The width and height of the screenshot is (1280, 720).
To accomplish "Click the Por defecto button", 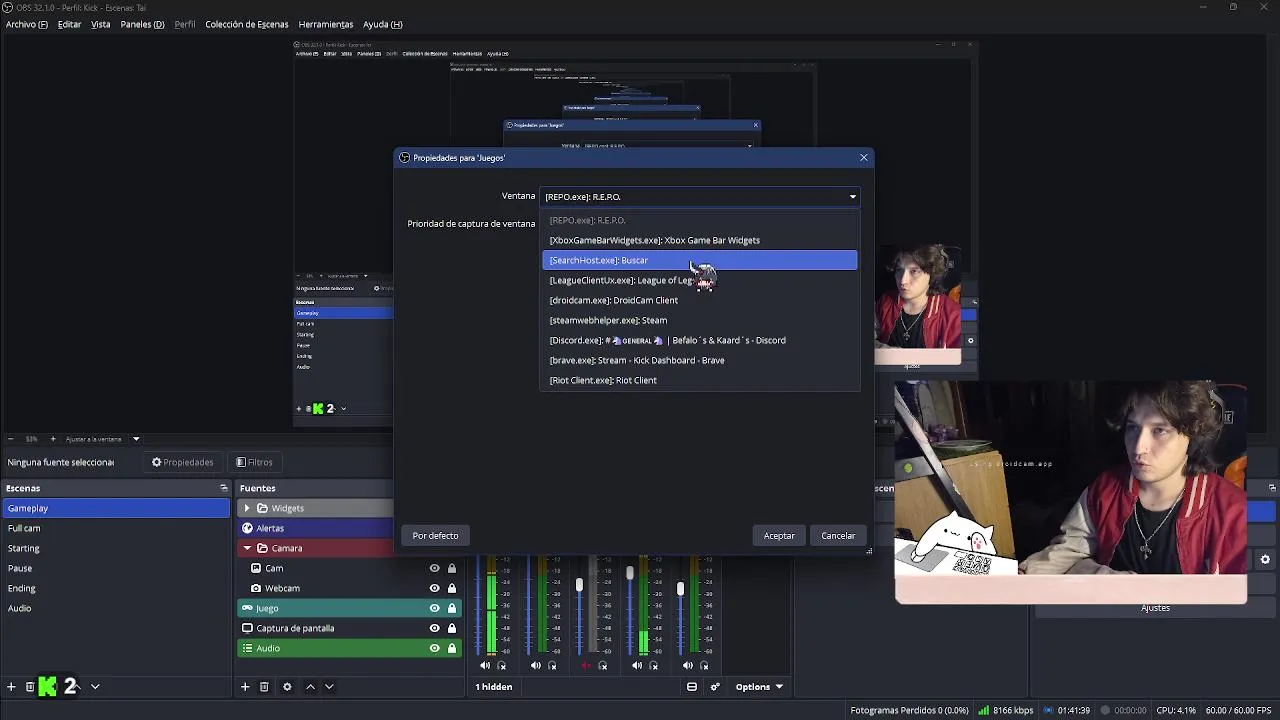I will [x=435, y=536].
